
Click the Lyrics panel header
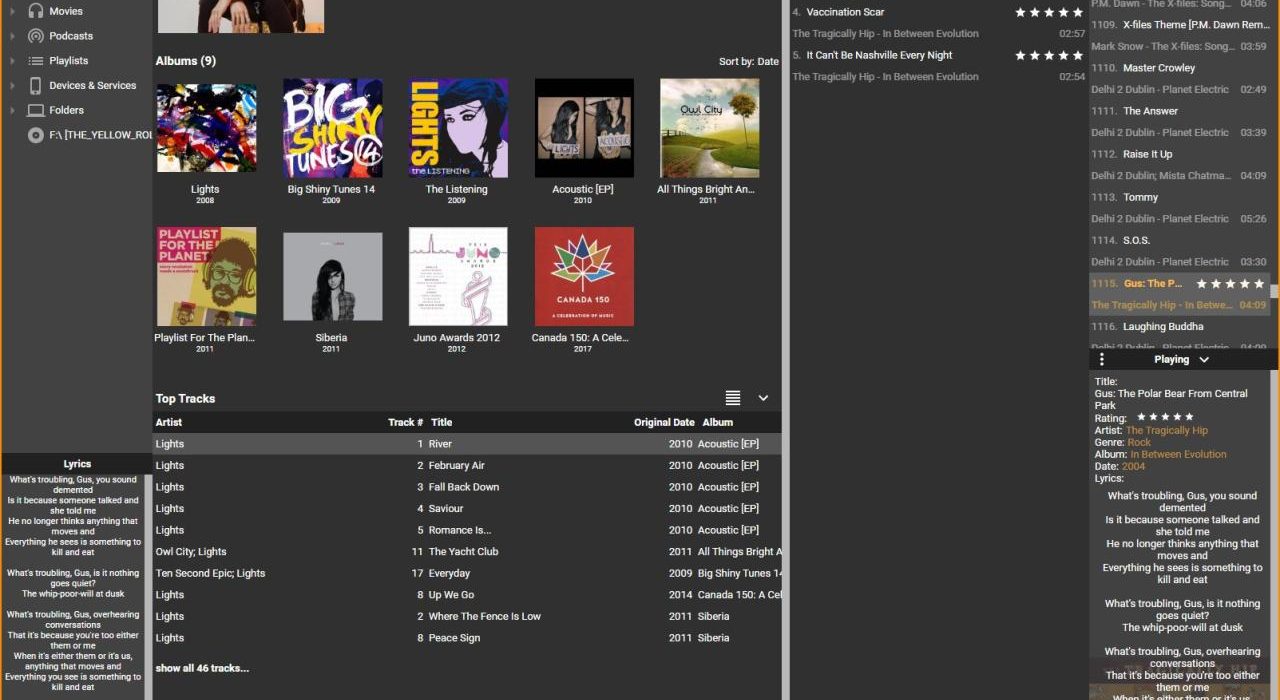point(77,464)
